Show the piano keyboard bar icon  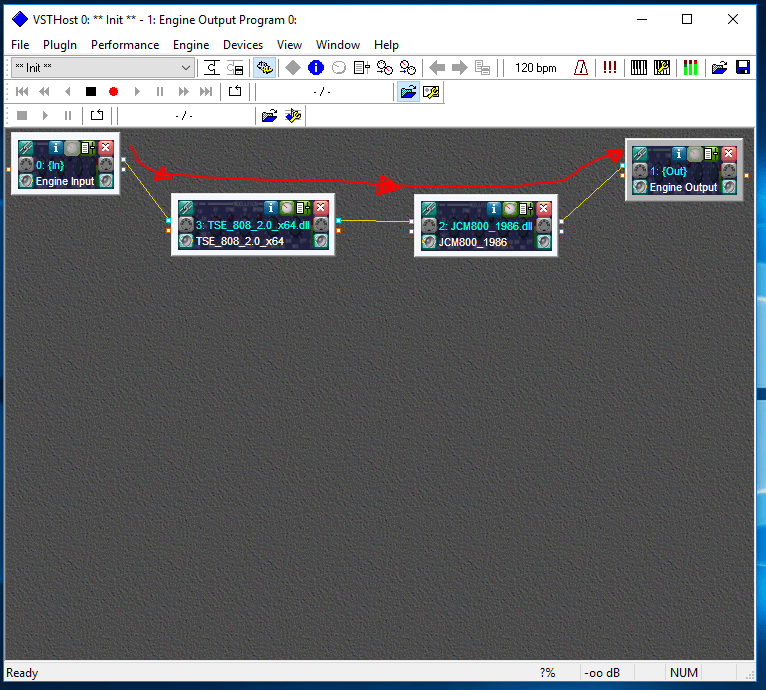point(638,67)
